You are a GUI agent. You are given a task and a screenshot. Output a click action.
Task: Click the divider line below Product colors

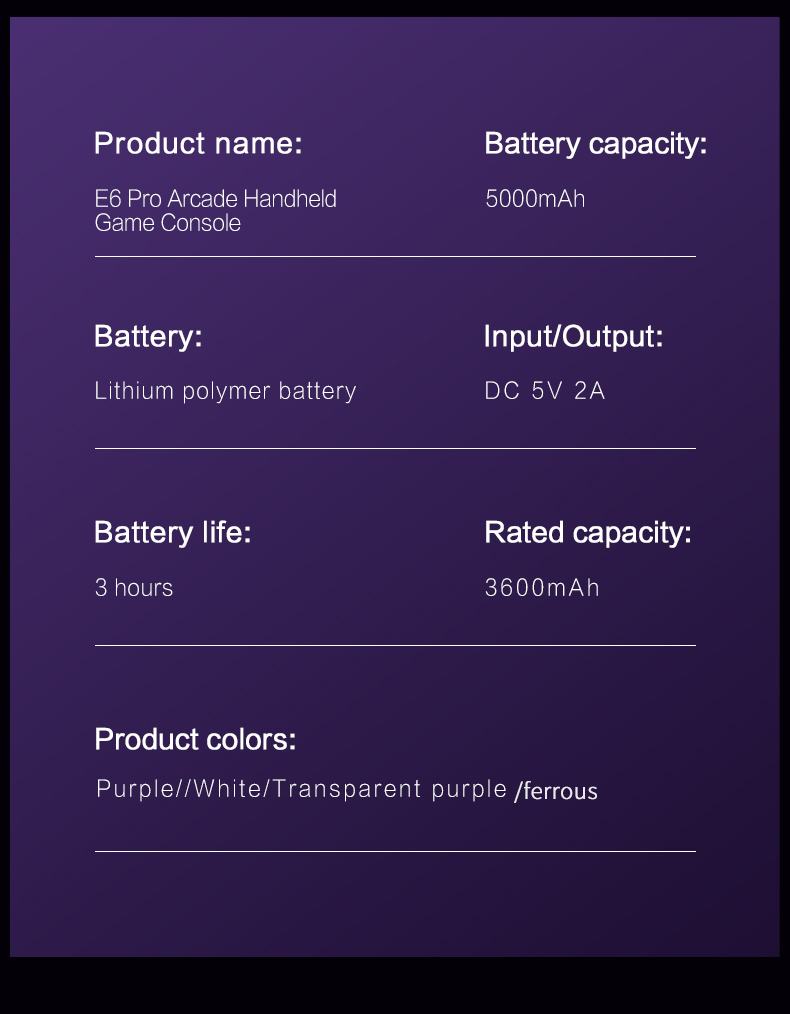[395, 852]
